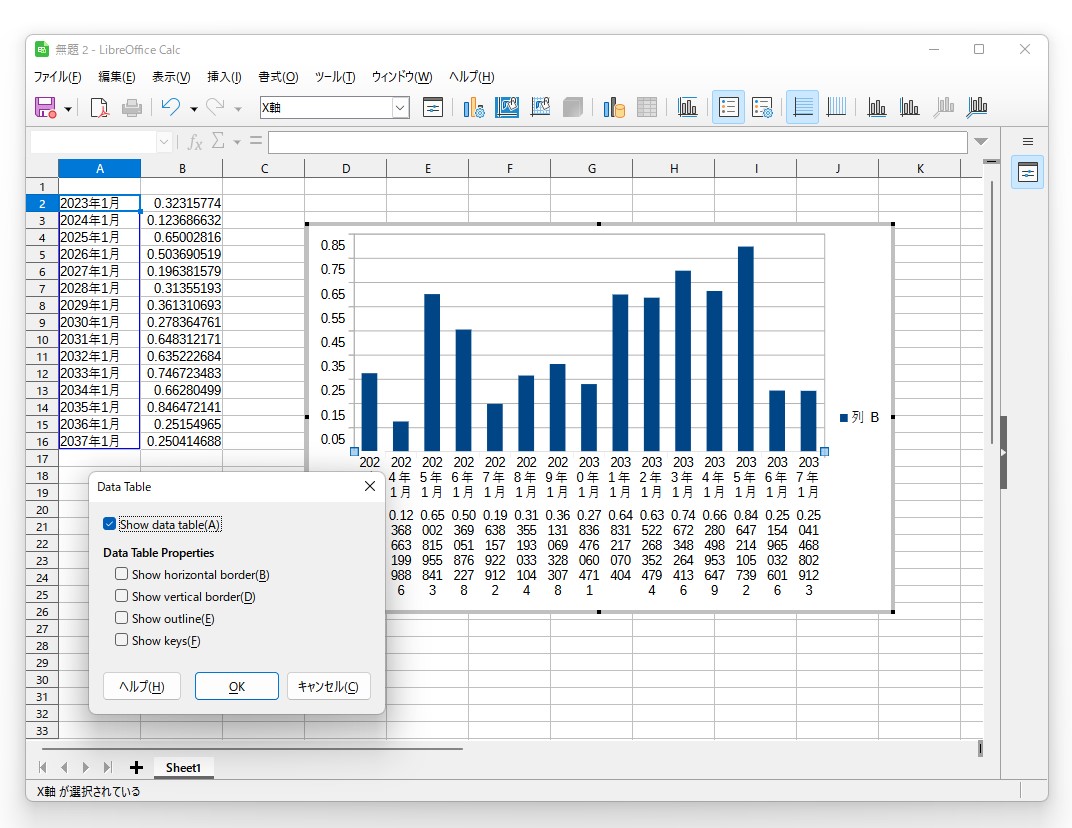The height and width of the screenshot is (828, 1072).
Task: Open the ヘルプ(H) menu in menu bar
Action: 472,77
